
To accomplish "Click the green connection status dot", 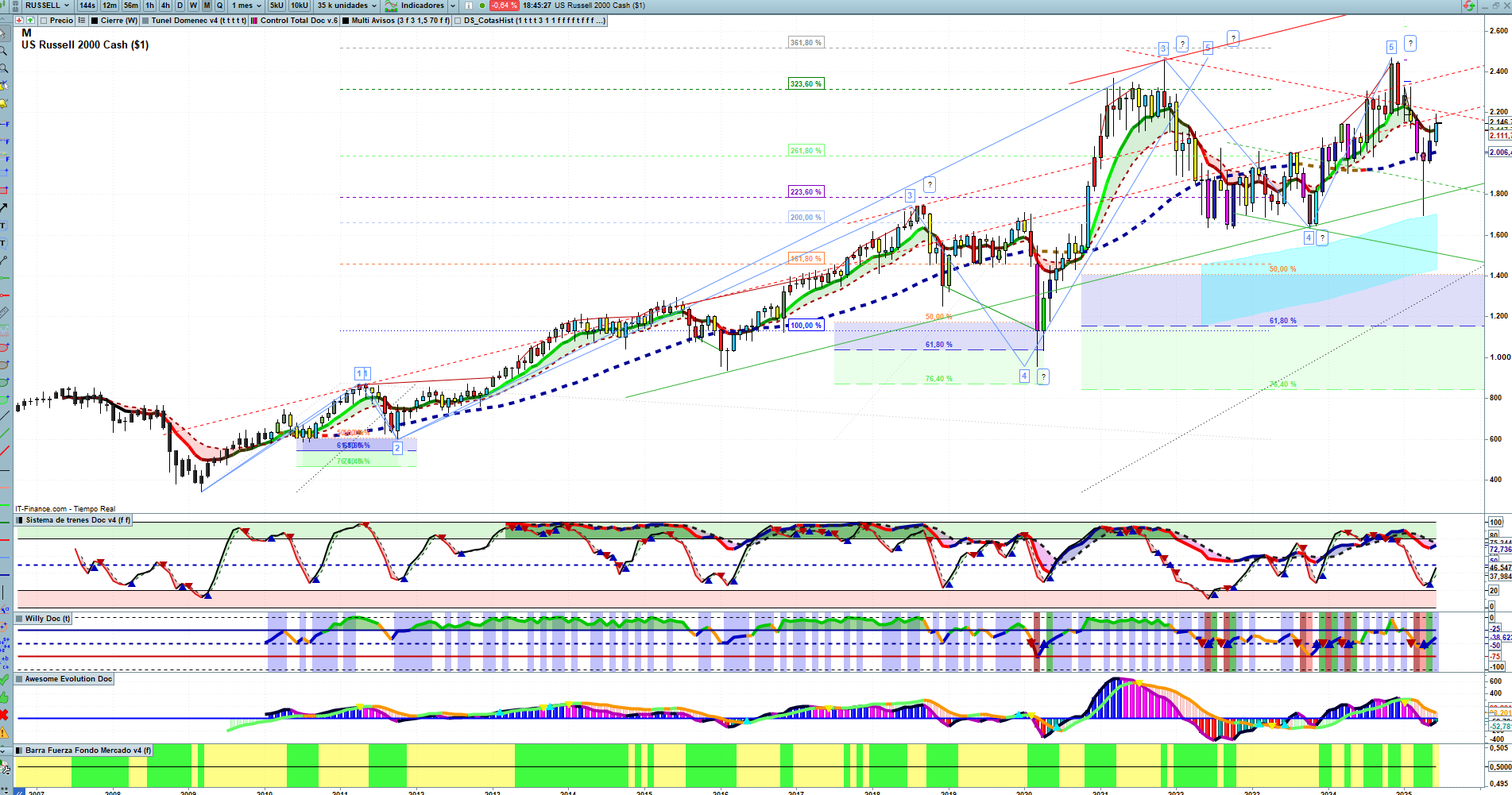I will tap(482, 6).
